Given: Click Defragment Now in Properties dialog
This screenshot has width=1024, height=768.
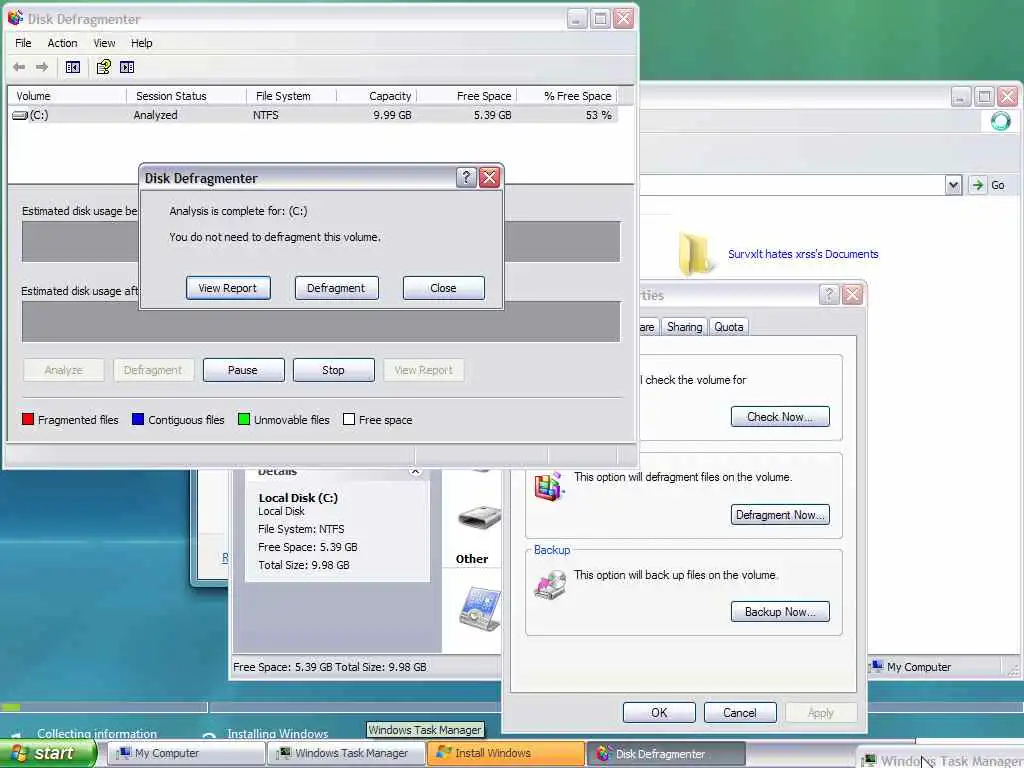Looking at the screenshot, I should pos(780,515).
